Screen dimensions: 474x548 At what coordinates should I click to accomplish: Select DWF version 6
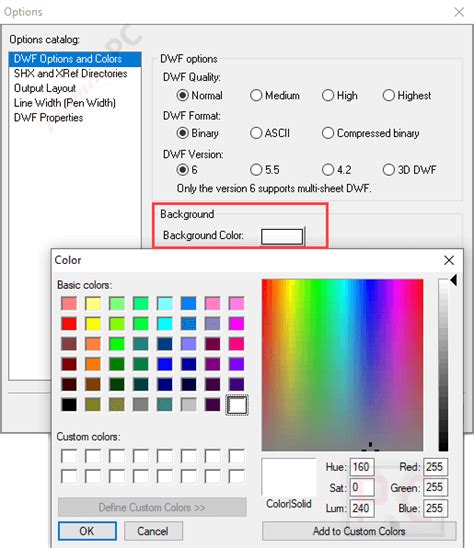(187, 170)
